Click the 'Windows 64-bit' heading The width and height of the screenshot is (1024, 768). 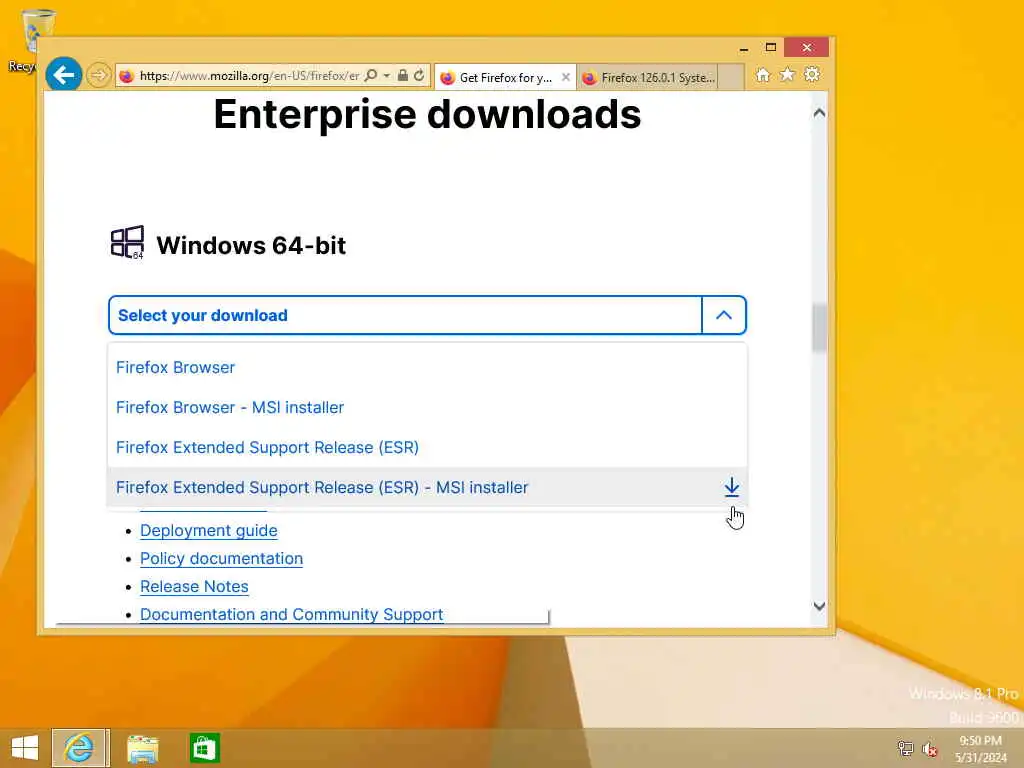click(x=251, y=246)
